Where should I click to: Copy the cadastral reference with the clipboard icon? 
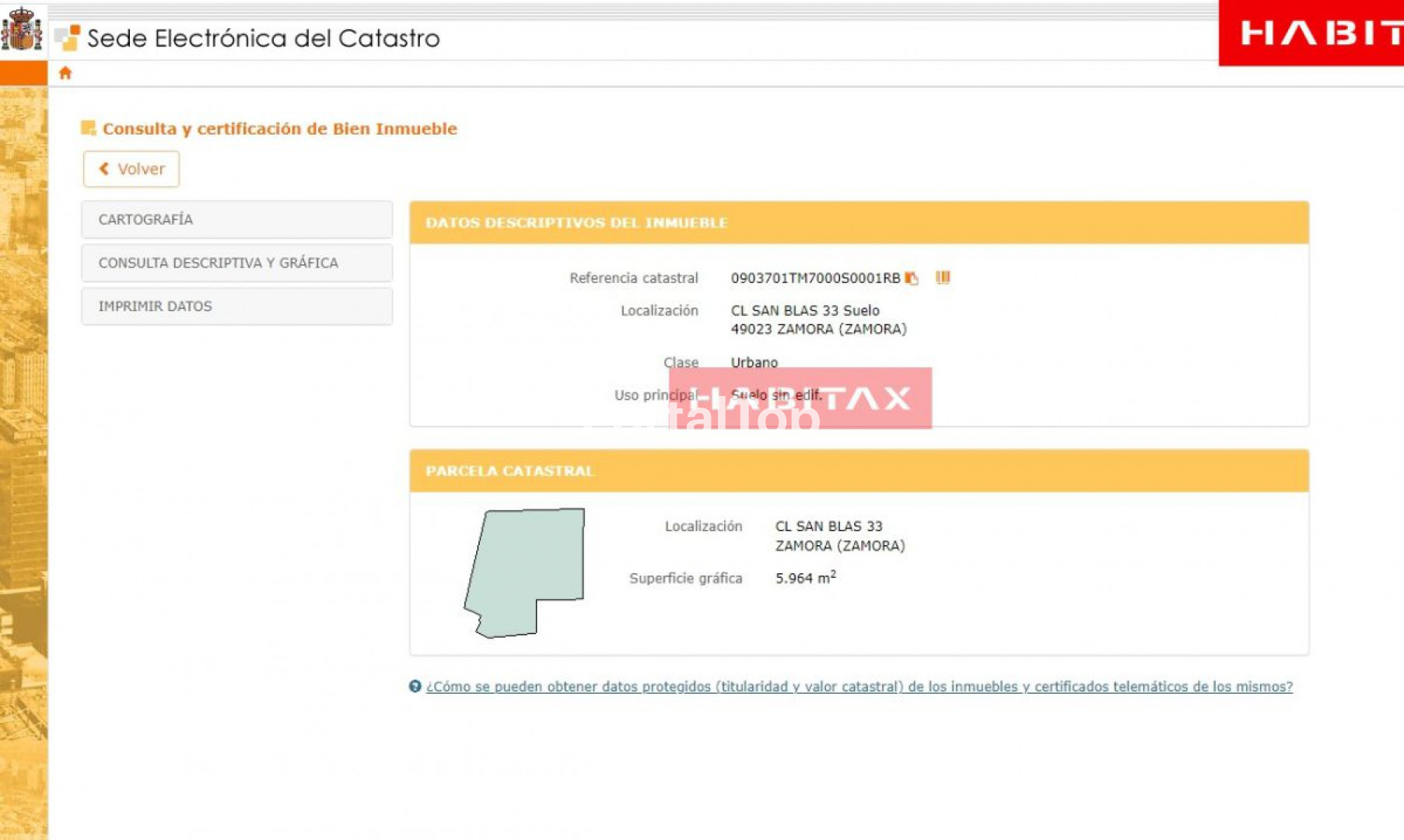click(x=912, y=278)
